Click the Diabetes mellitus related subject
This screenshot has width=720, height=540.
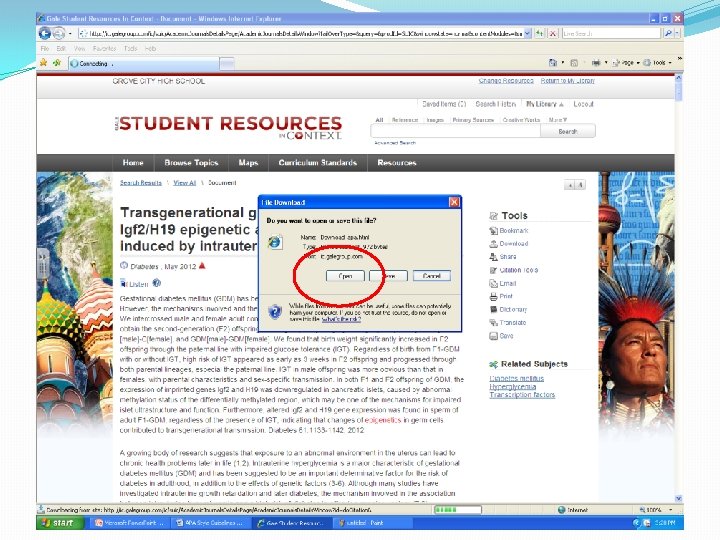pos(517,378)
